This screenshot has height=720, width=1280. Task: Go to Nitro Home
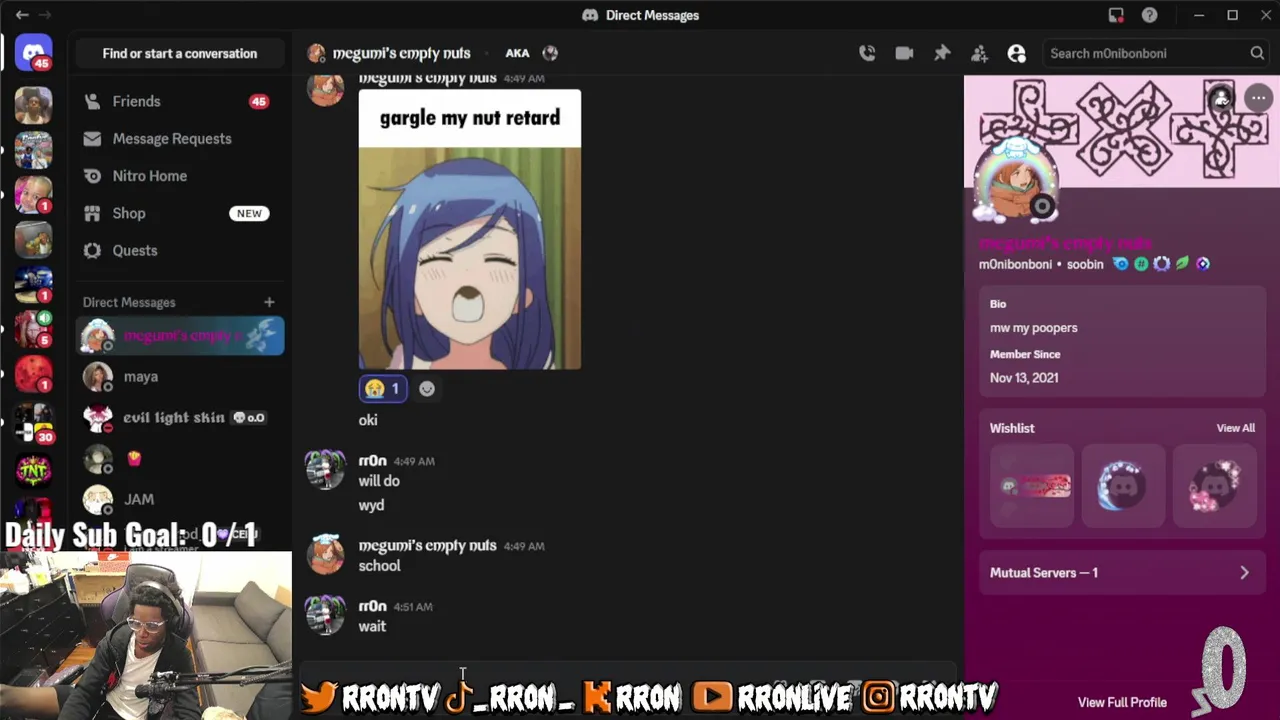point(180,176)
